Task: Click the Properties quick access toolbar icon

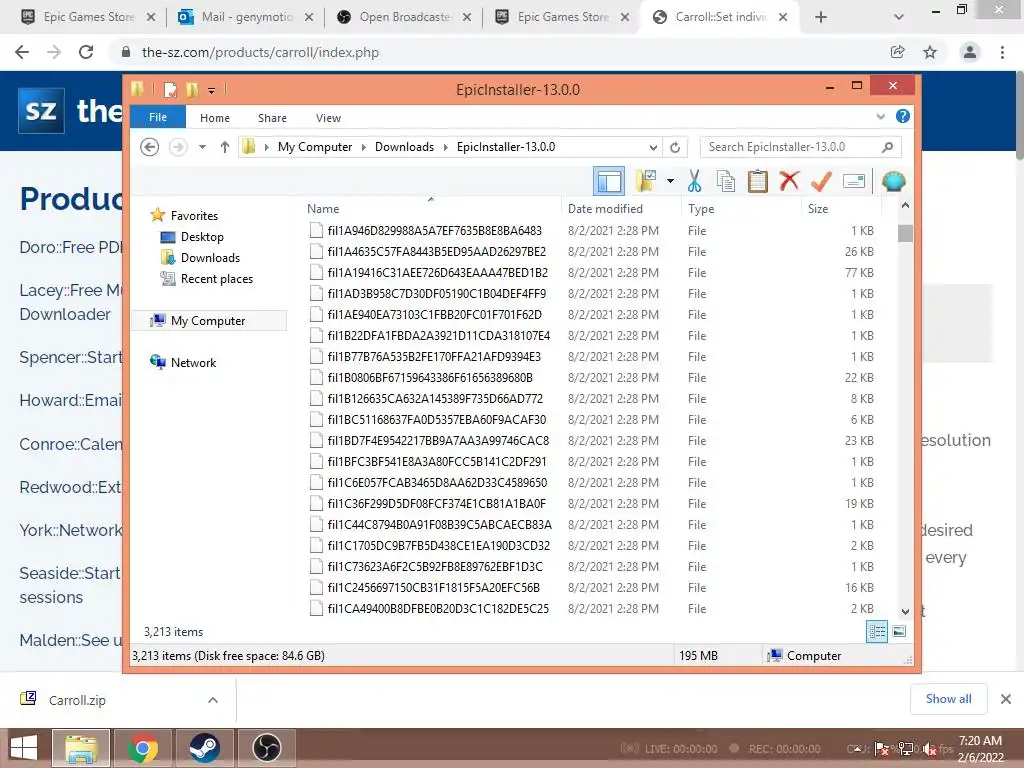Action: [170, 89]
